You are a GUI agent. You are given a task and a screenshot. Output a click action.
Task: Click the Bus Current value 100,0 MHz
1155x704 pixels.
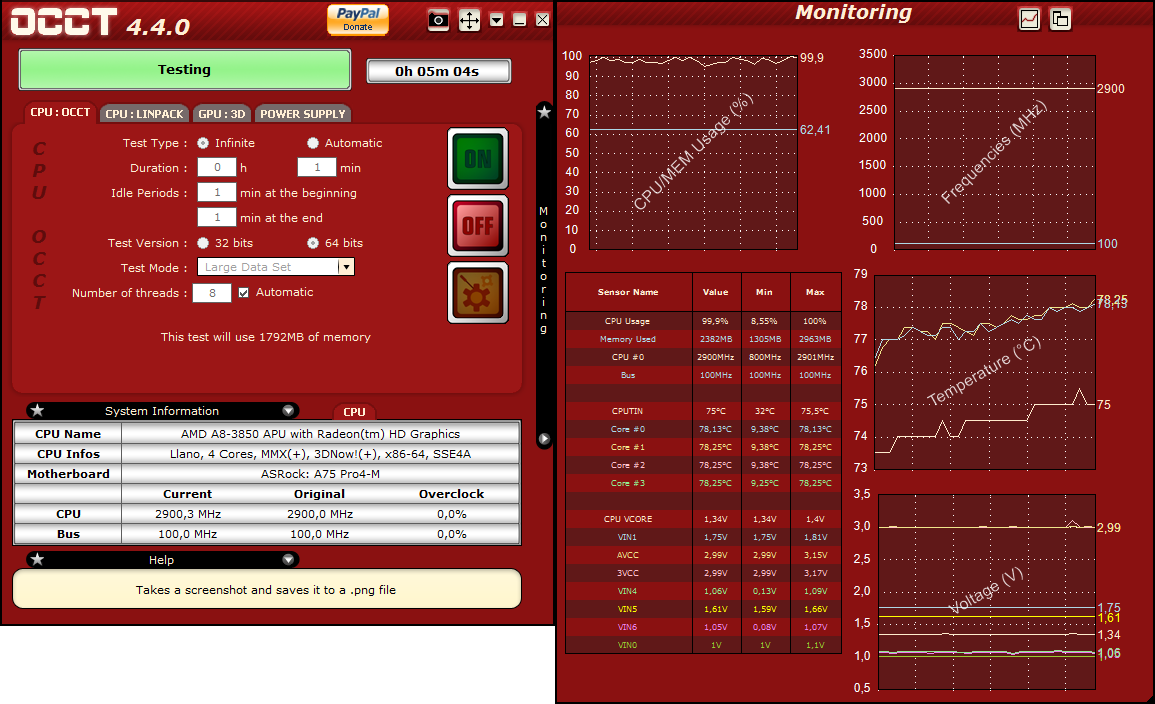(188, 534)
